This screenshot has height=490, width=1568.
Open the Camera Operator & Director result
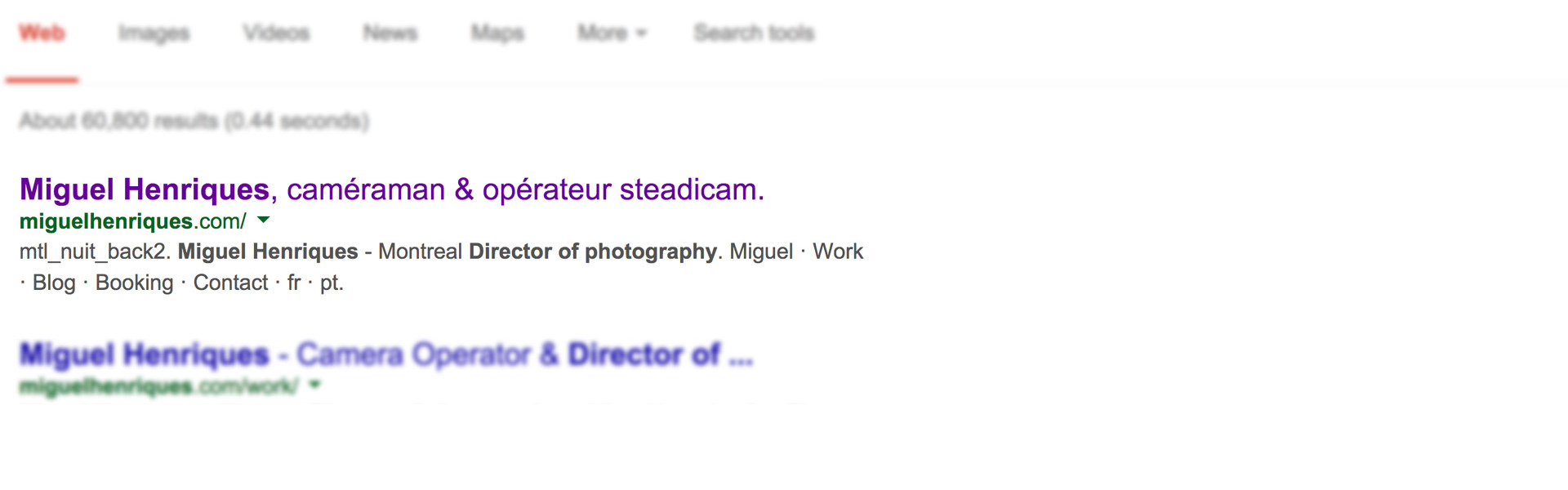point(385,354)
